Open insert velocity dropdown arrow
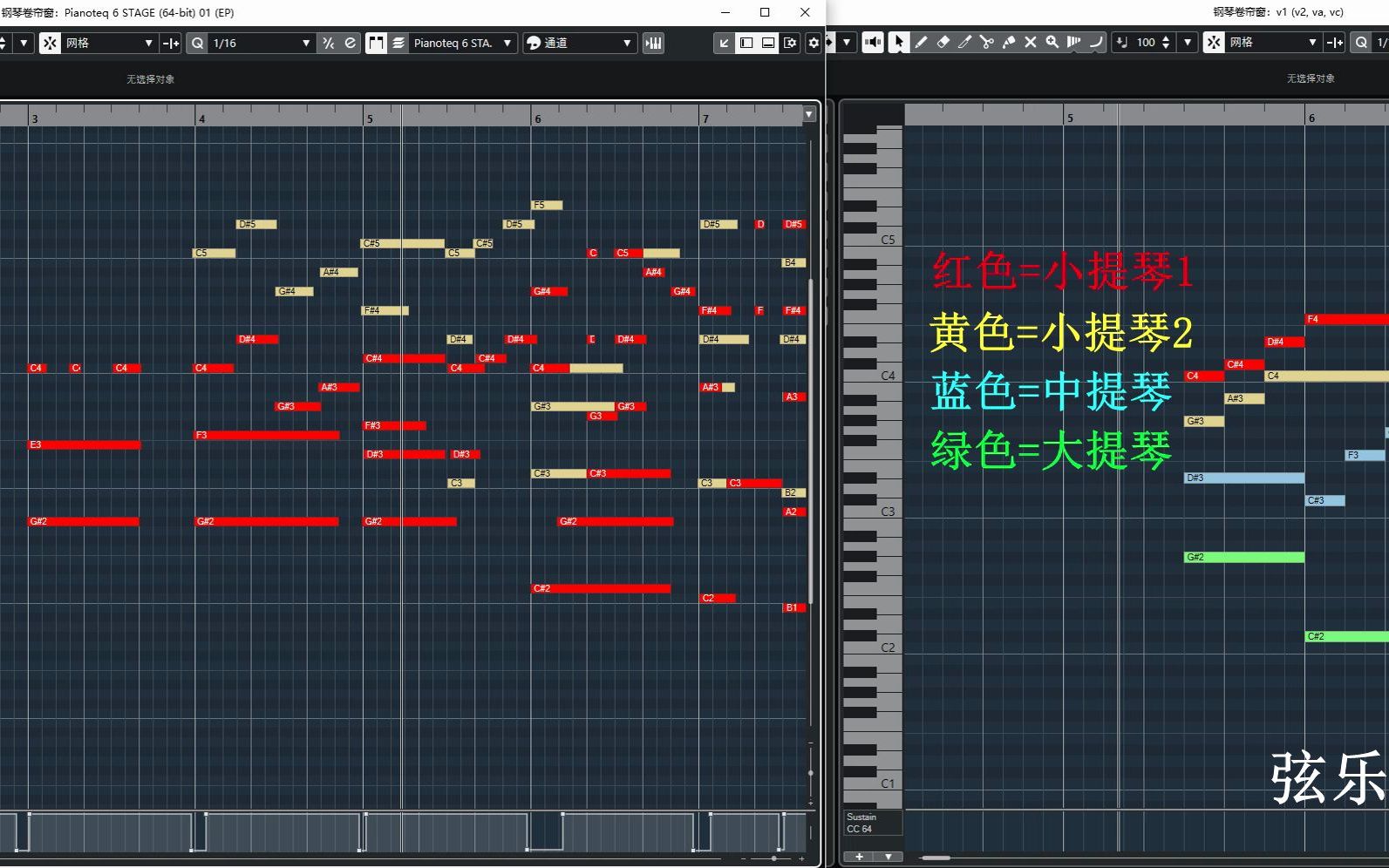 coord(1187,42)
